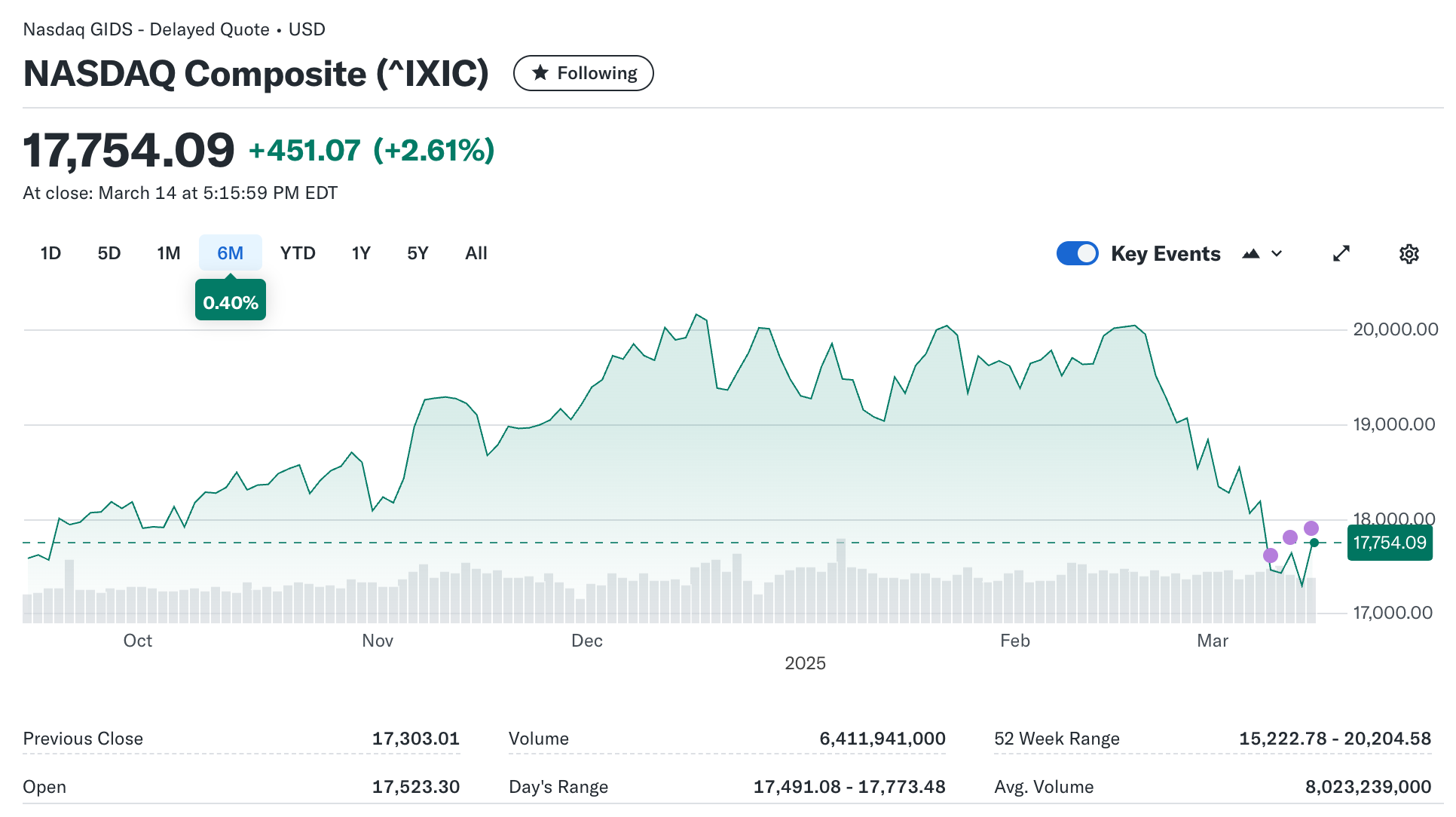Viewport: 1456px width, 817px height.
Task: Click the 17,754.09 price label on axis
Action: [1389, 543]
